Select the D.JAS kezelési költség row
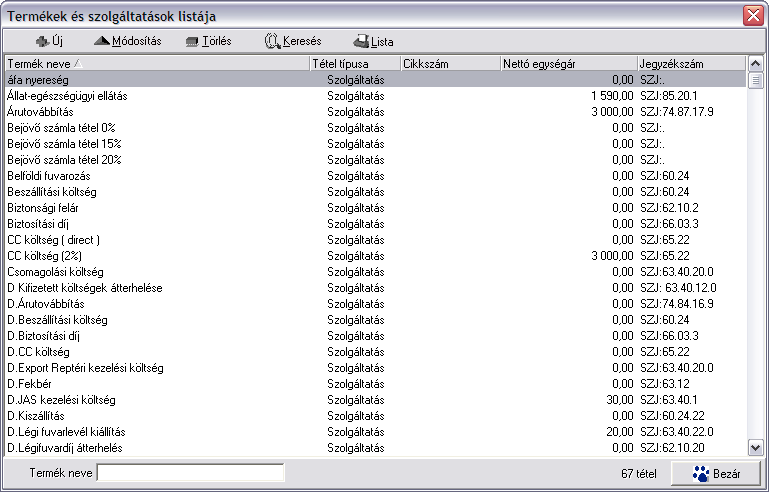The image size is (769, 492). tap(375, 400)
